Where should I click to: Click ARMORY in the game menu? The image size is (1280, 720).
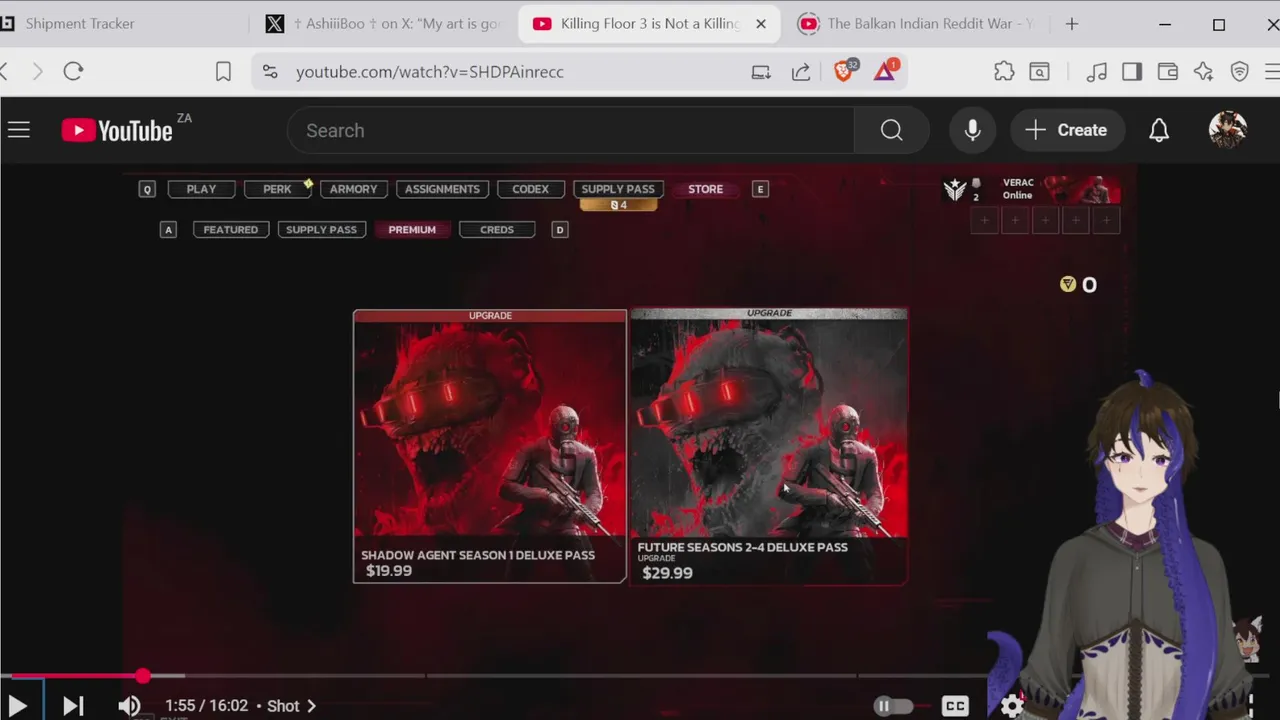tap(354, 189)
